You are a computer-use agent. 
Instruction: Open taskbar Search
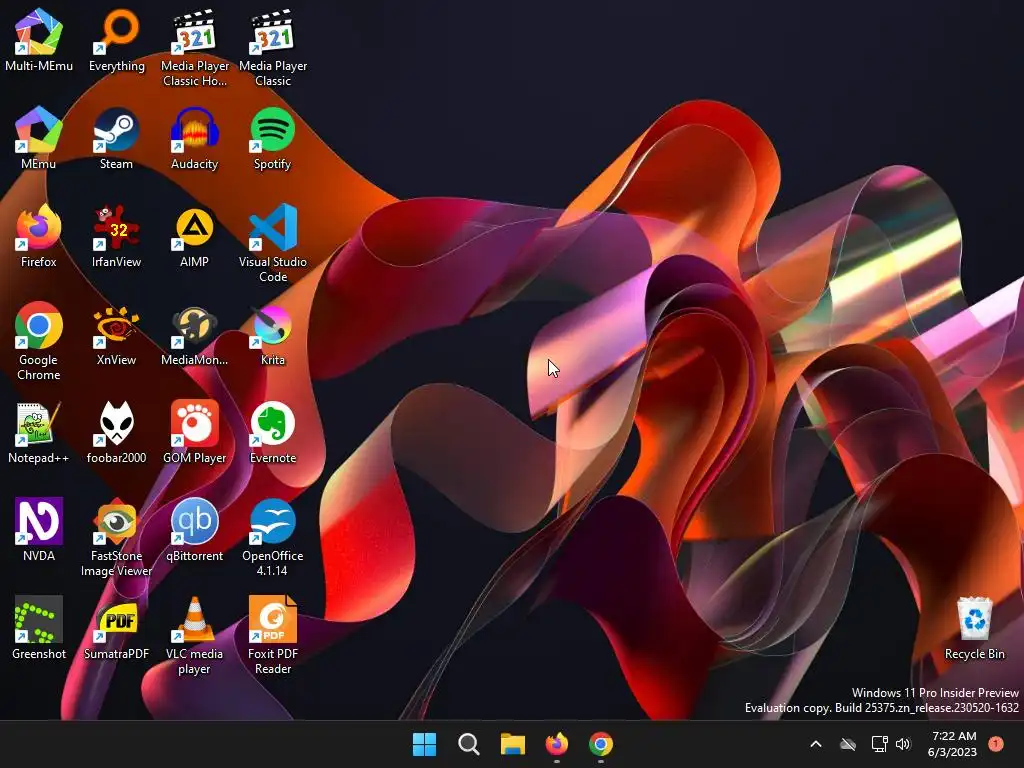click(469, 744)
